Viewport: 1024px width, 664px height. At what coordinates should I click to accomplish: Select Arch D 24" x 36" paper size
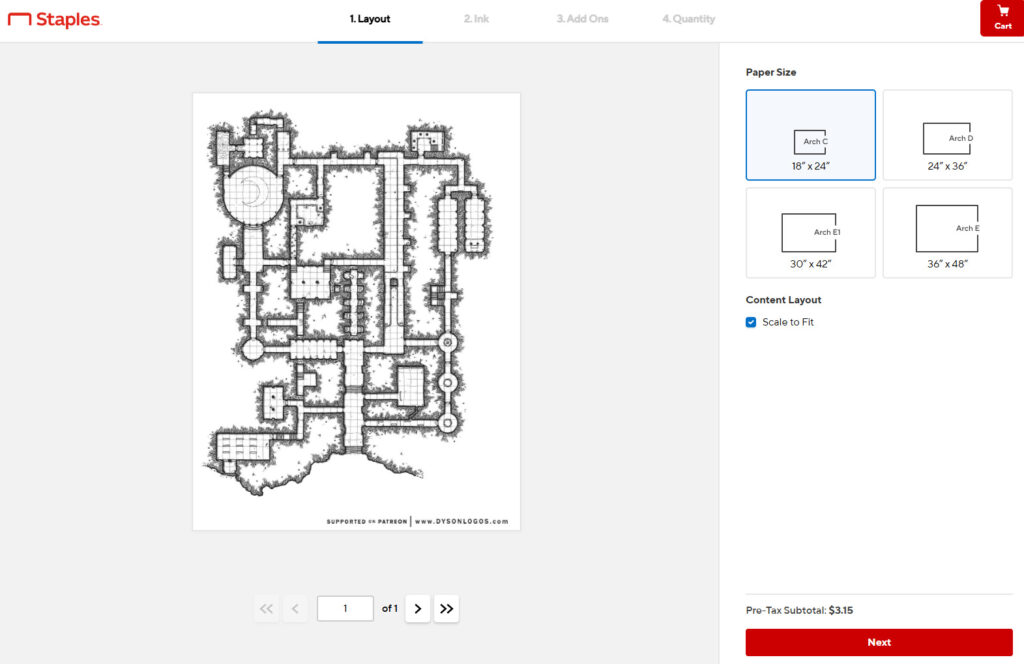coord(948,135)
